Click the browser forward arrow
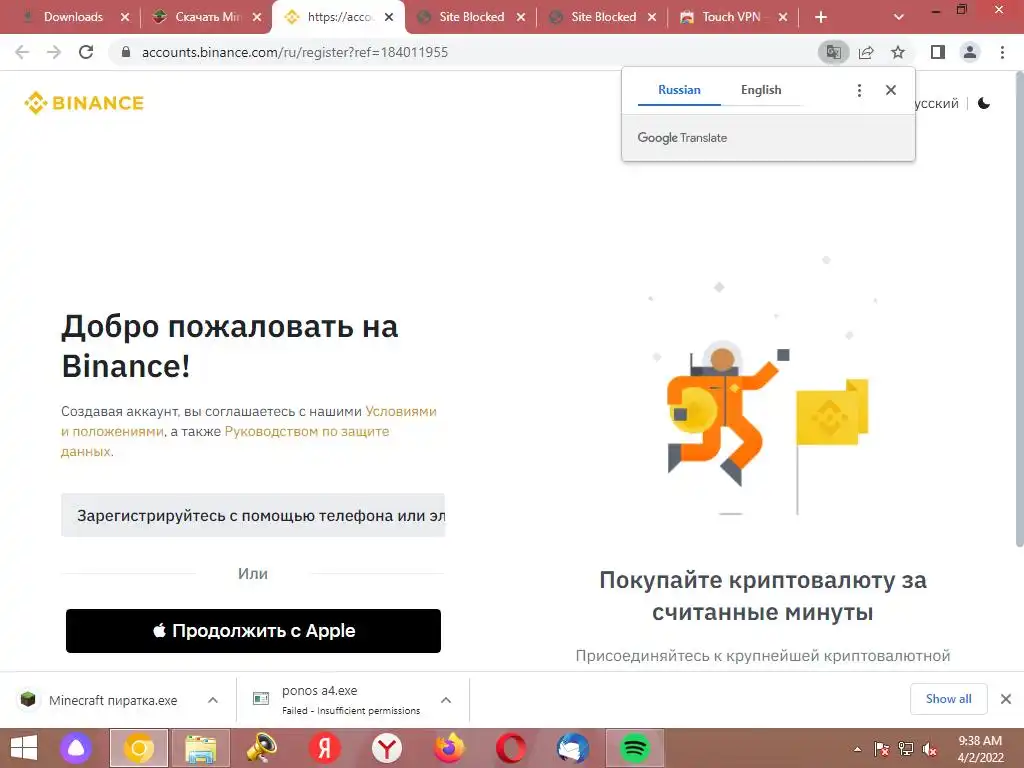The height and width of the screenshot is (768, 1024). coord(54,52)
